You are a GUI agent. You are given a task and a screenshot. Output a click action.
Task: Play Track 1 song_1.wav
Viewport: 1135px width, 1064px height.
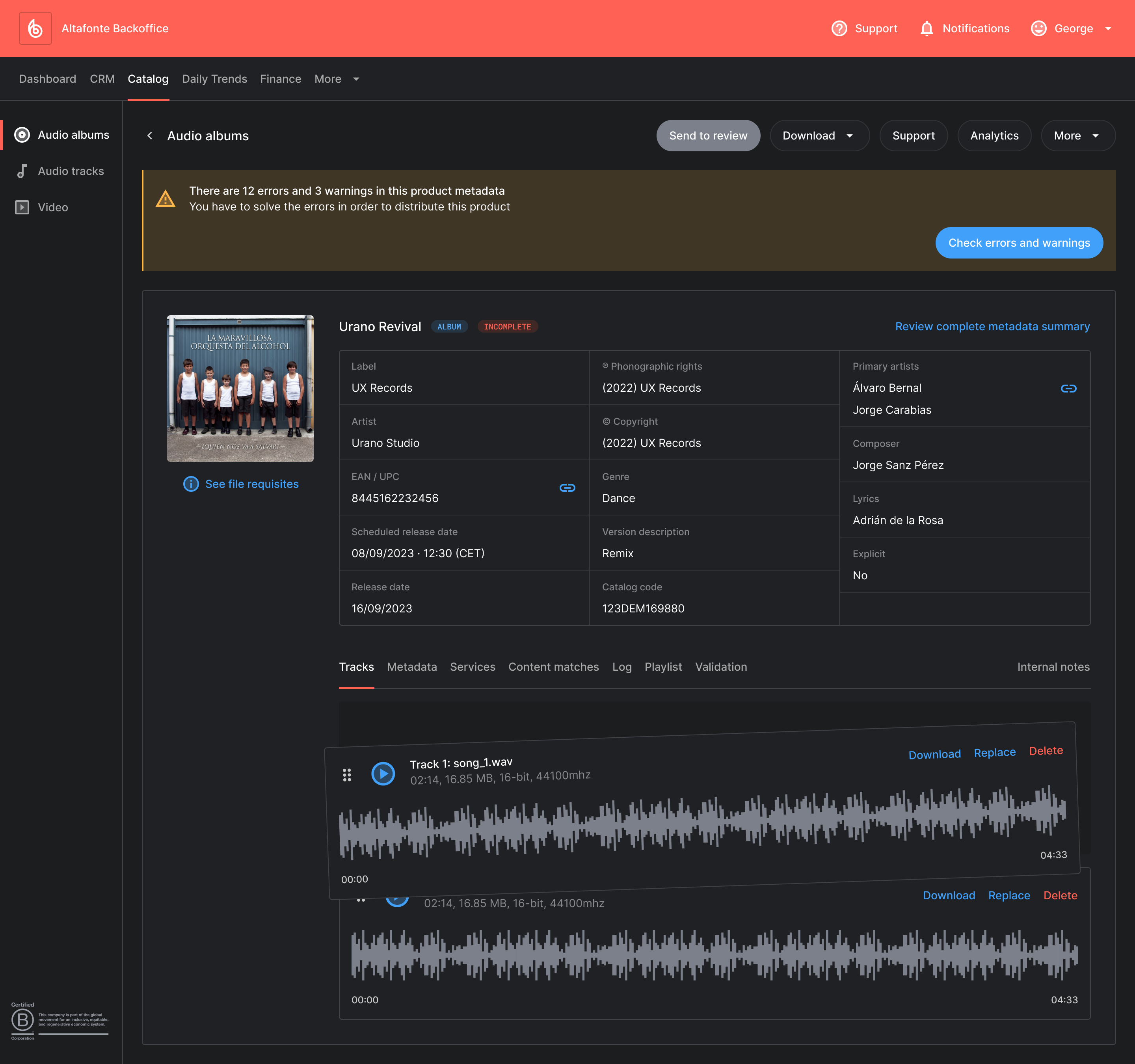(x=383, y=774)
